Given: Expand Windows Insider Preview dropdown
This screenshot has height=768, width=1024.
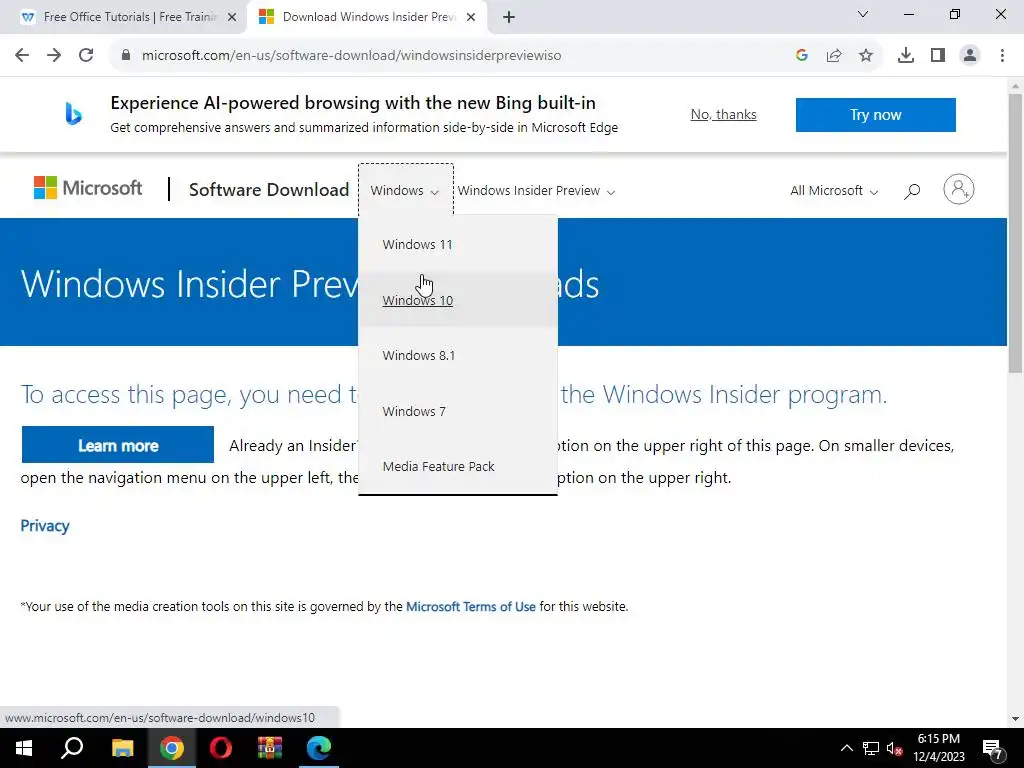Looking at the screenshot, I should tap(536, 191).
